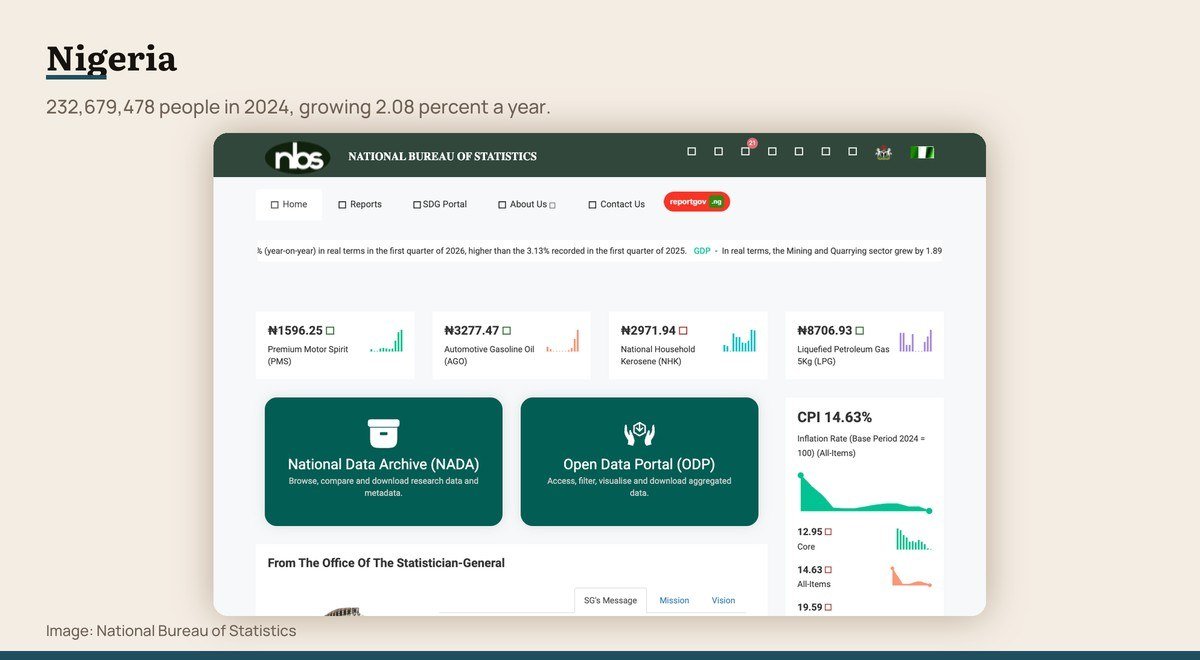Expand the About Us dropdown caret
1200x660 pixels.
(552, 205)
